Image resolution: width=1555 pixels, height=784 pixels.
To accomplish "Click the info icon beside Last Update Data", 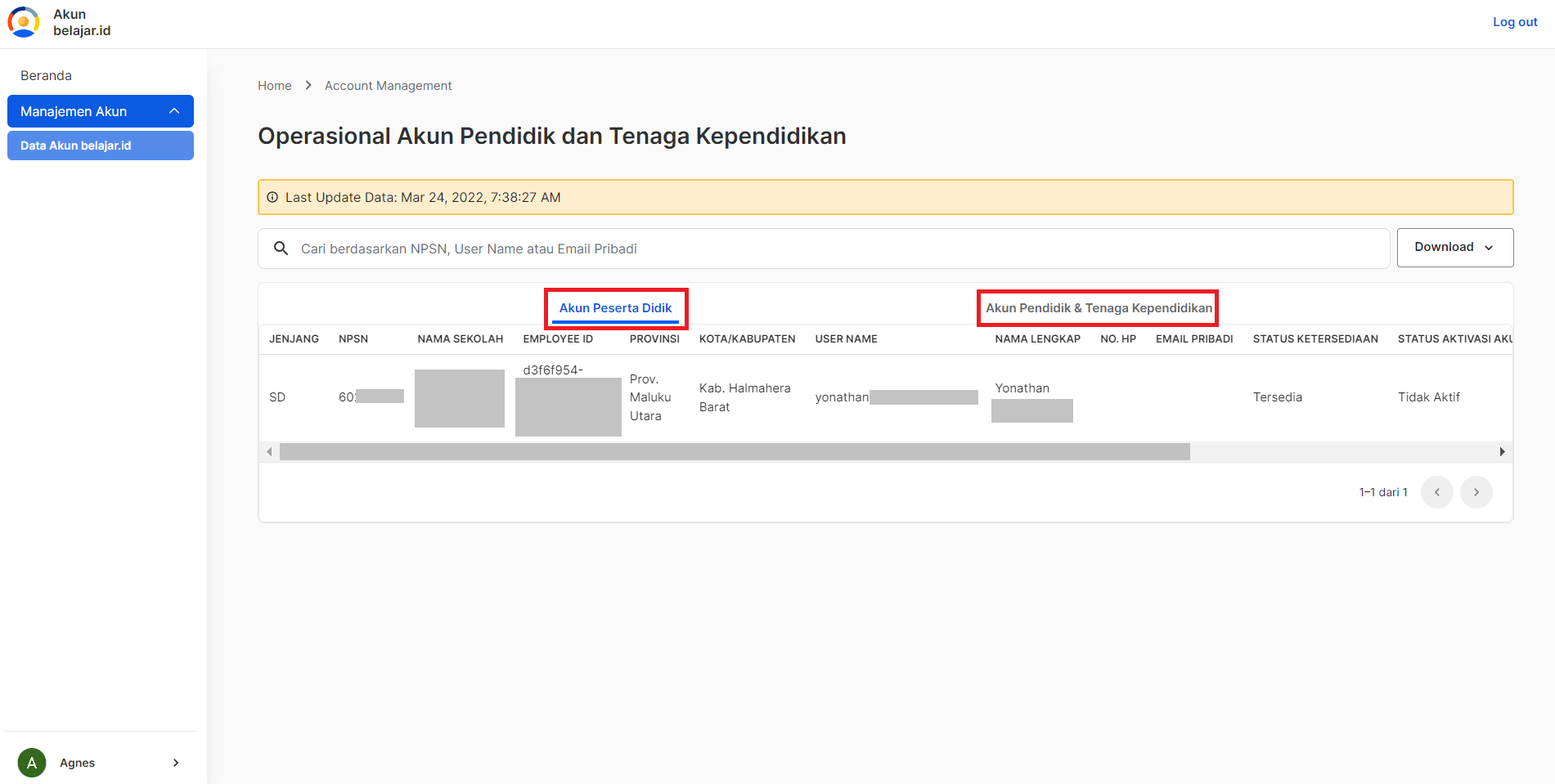I will [272, 197].
